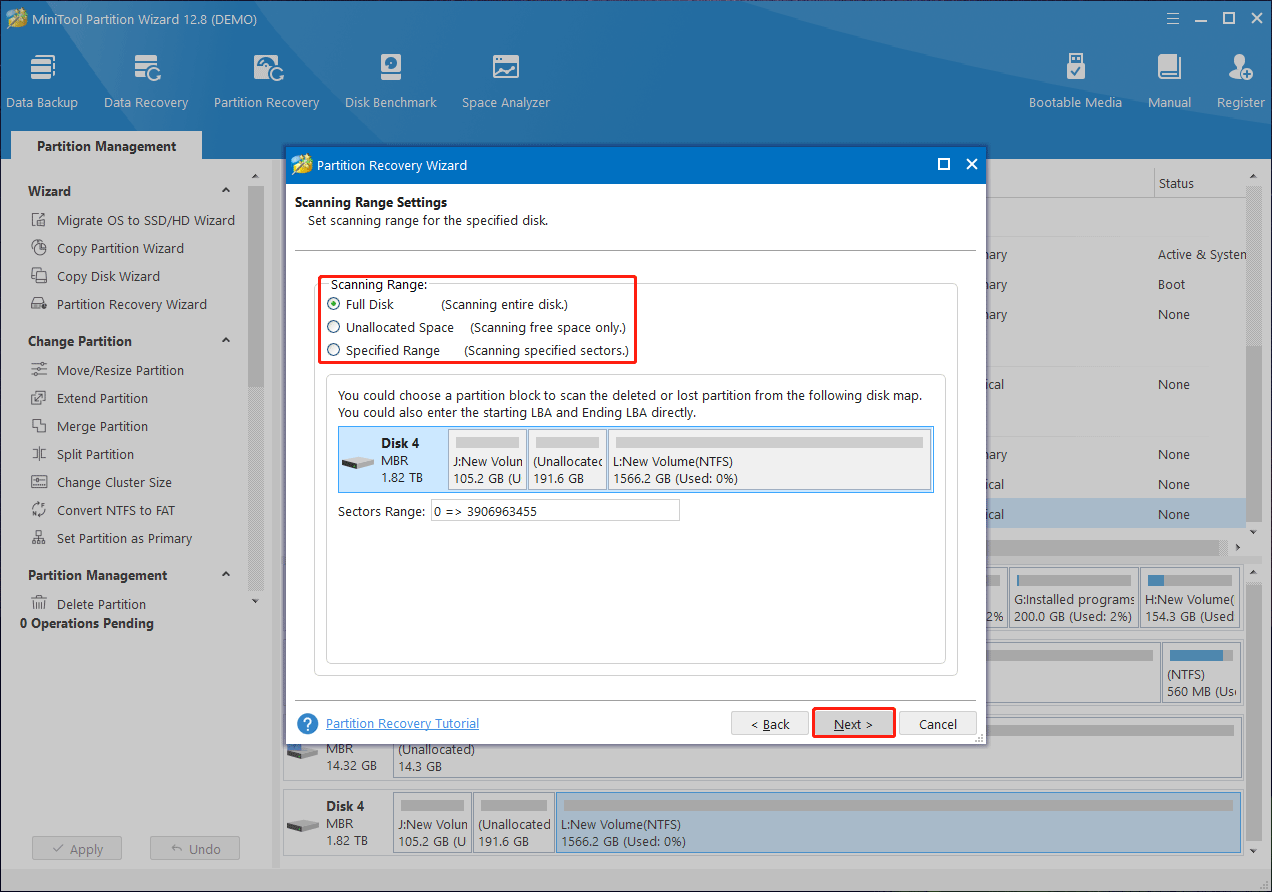Start the Disk Benchmark tool
Screen dimensions: 1272x892
[391, 82]
